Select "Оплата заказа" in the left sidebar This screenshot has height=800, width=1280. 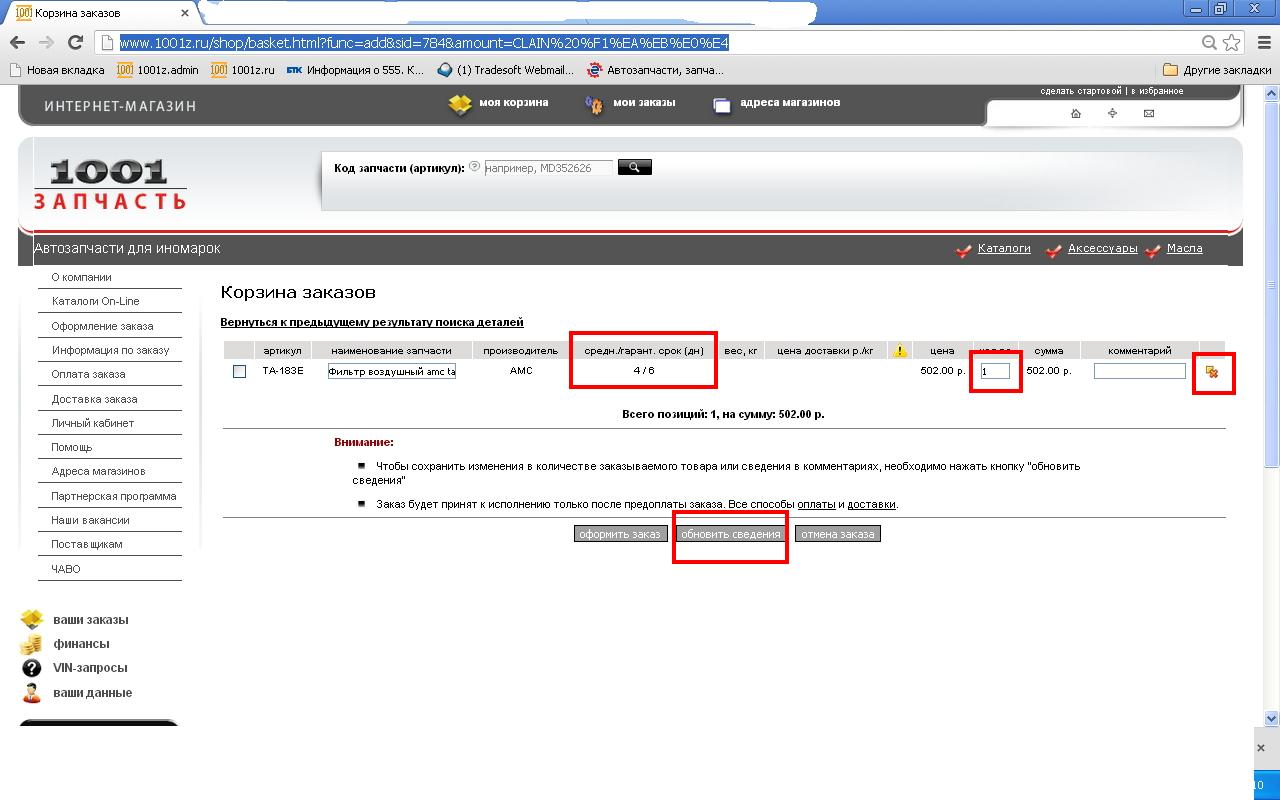[x=88, y=374]
